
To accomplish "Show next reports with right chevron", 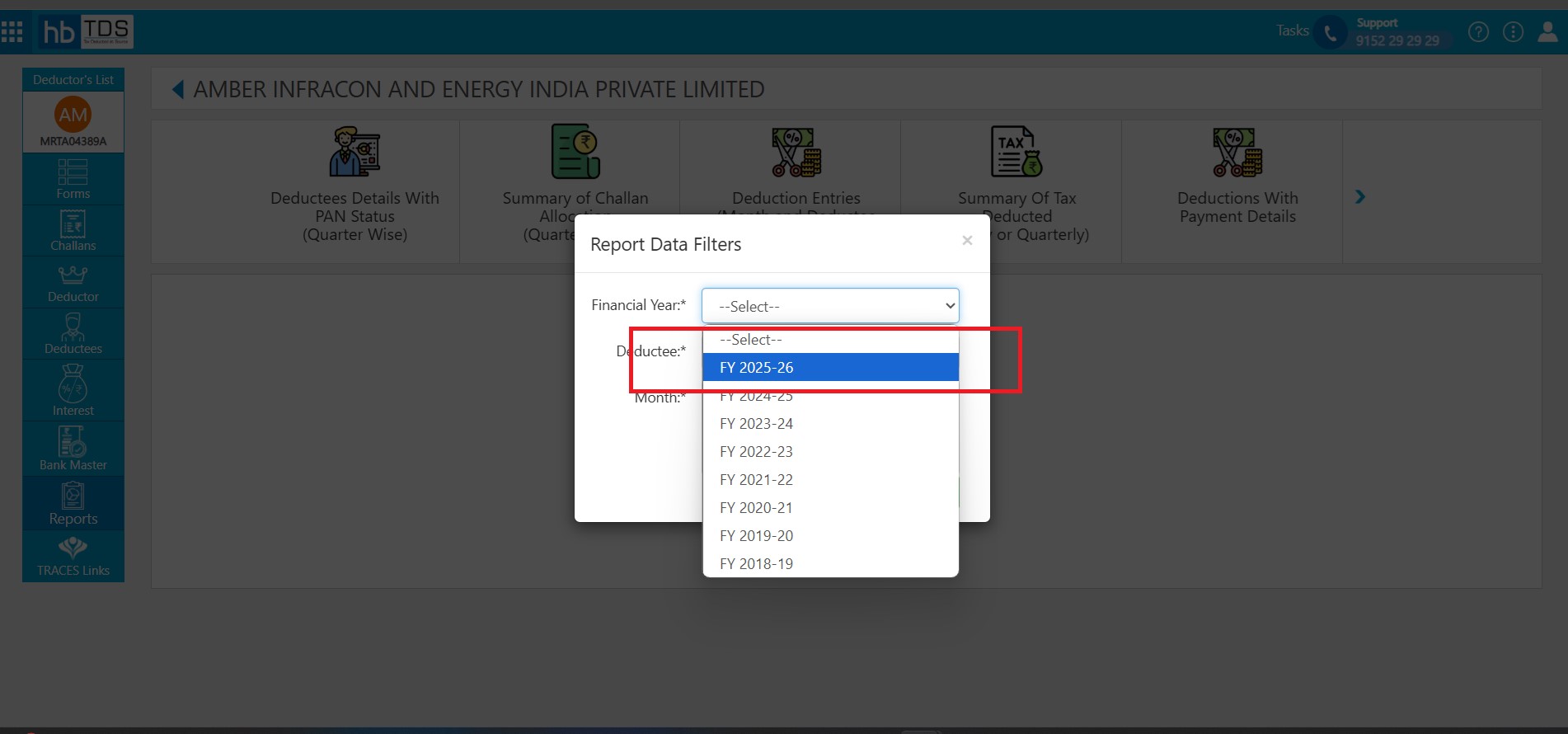I will [x=1360, y=196].
